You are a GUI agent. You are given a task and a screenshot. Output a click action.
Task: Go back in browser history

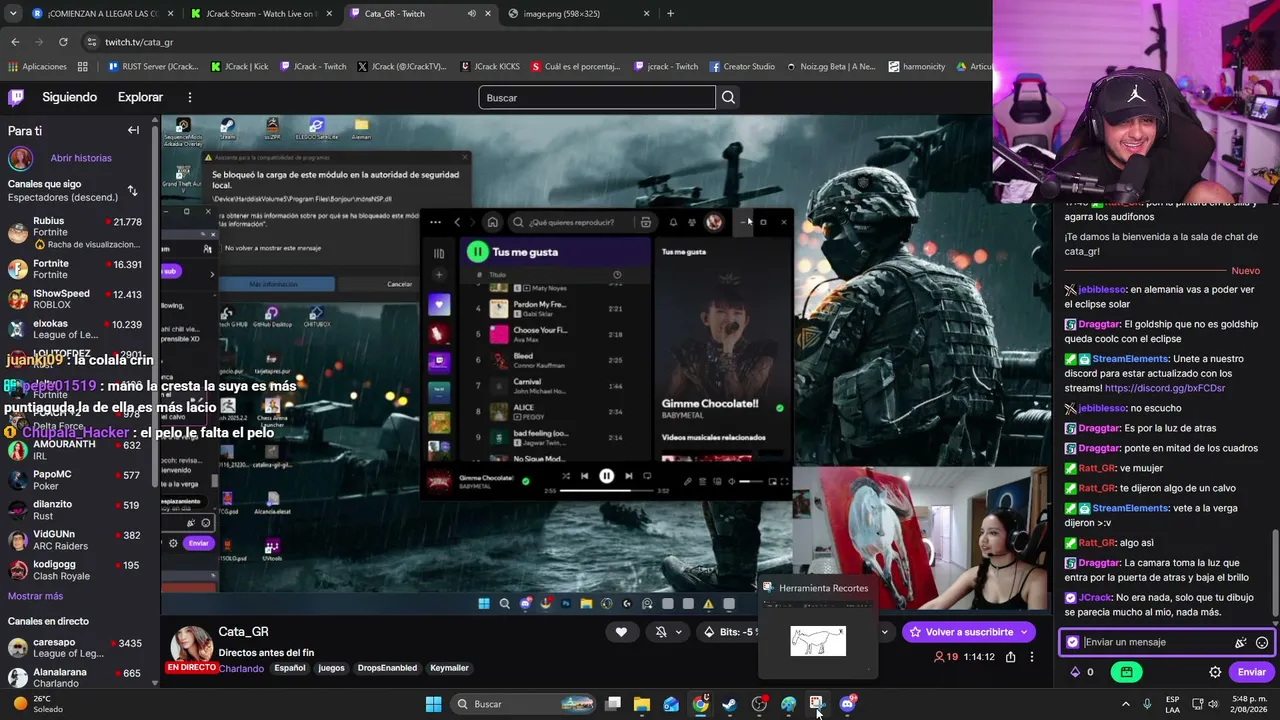click(x=15, y=42)
